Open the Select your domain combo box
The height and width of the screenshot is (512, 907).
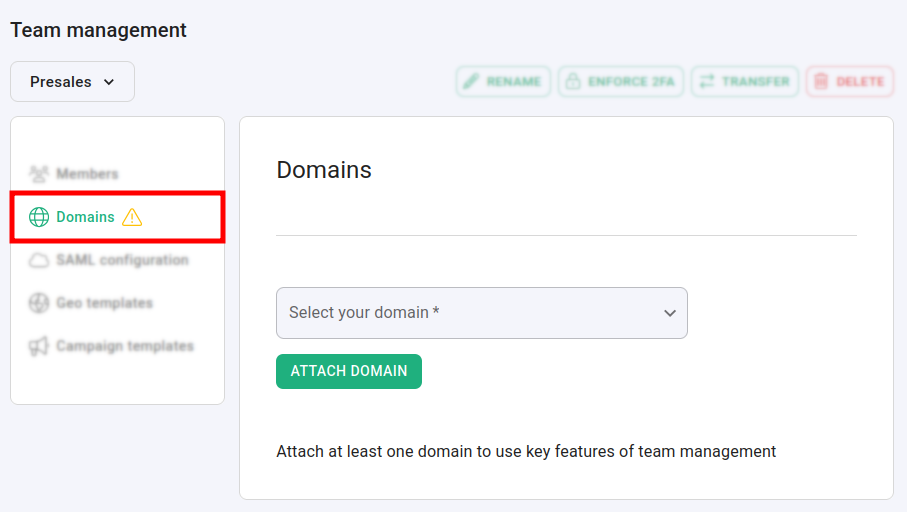[x=470, y=313]
